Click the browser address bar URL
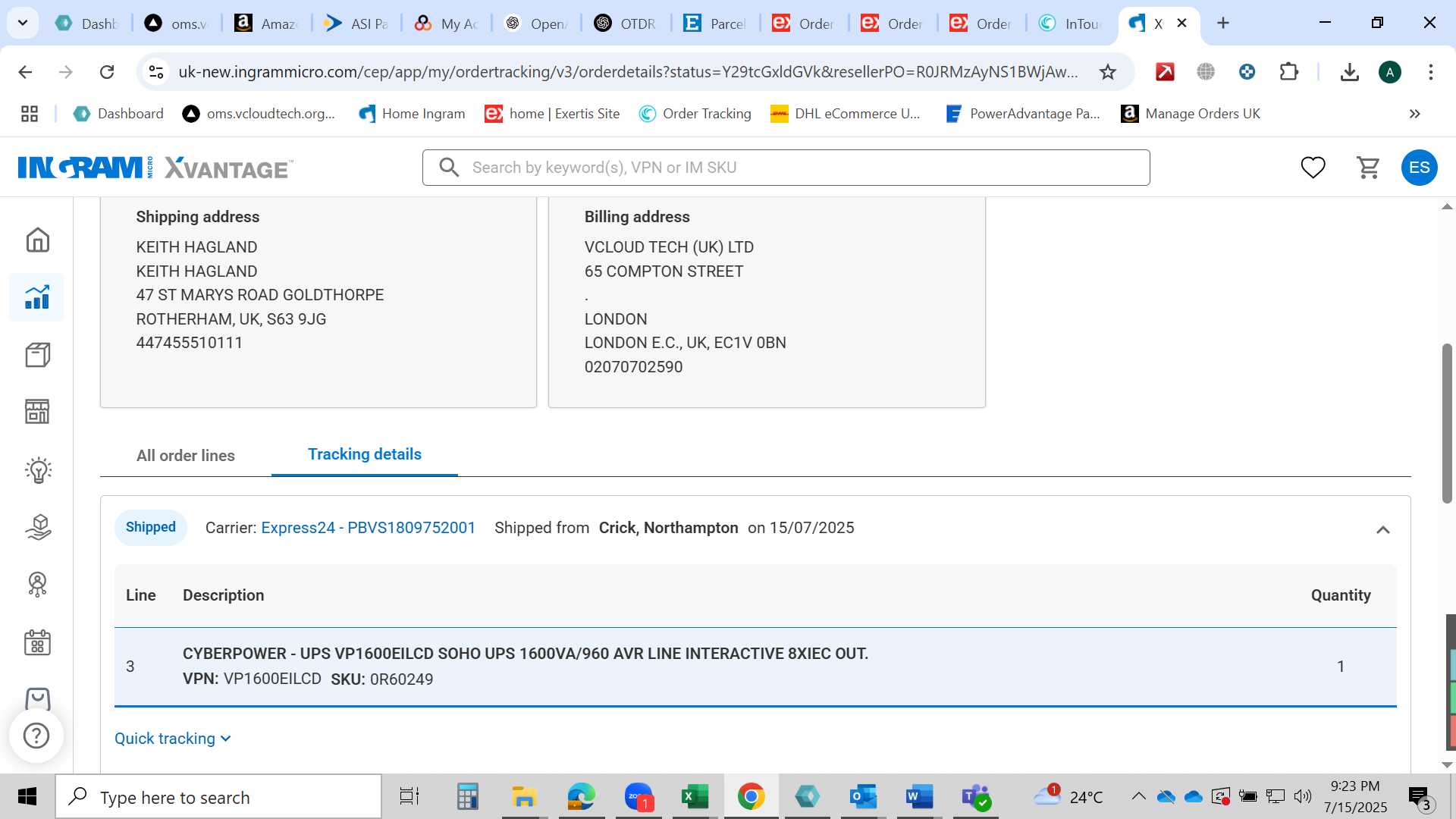The width and height of the screenshot is (1456, 819). point(627,72)
